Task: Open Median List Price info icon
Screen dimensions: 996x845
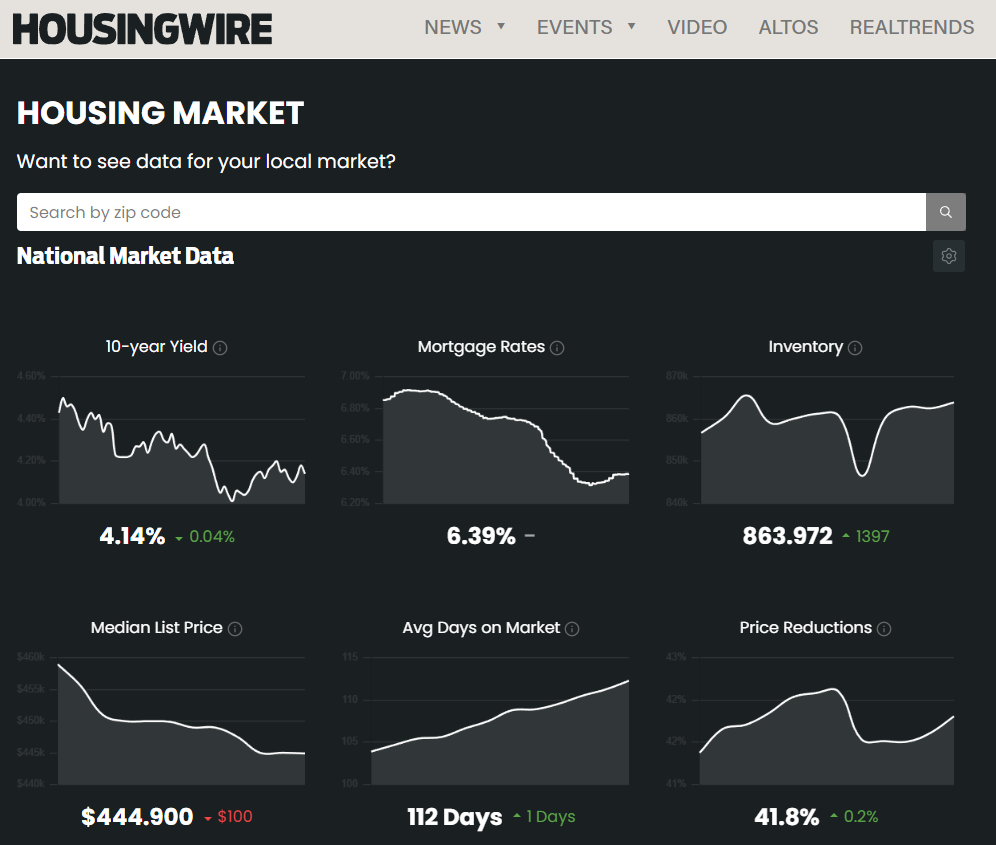Action: tap(235, 629)
